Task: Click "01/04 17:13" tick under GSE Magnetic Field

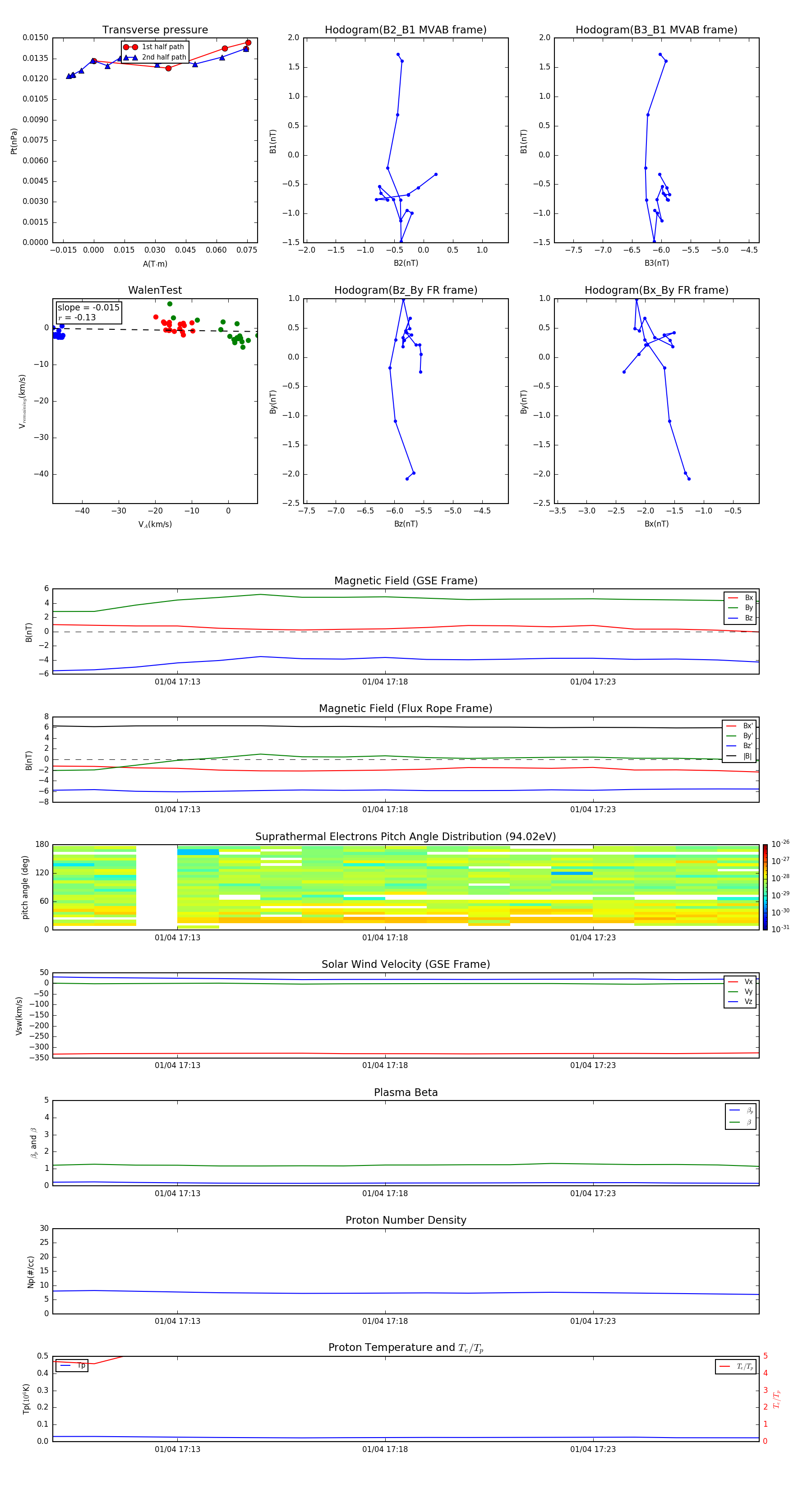Action: (x=177, y=682)
